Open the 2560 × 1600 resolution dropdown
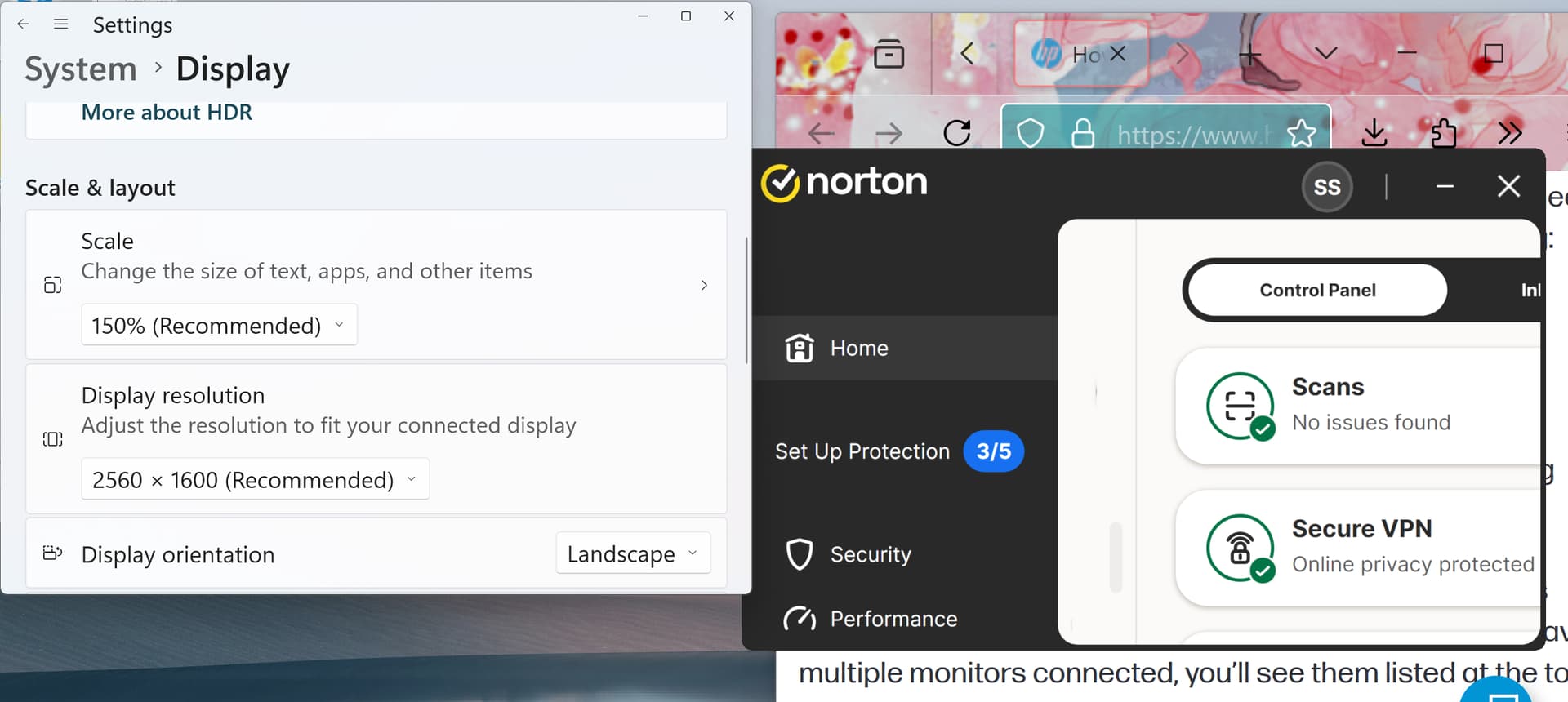This screenshot has height=702, width=1568. 255,479
